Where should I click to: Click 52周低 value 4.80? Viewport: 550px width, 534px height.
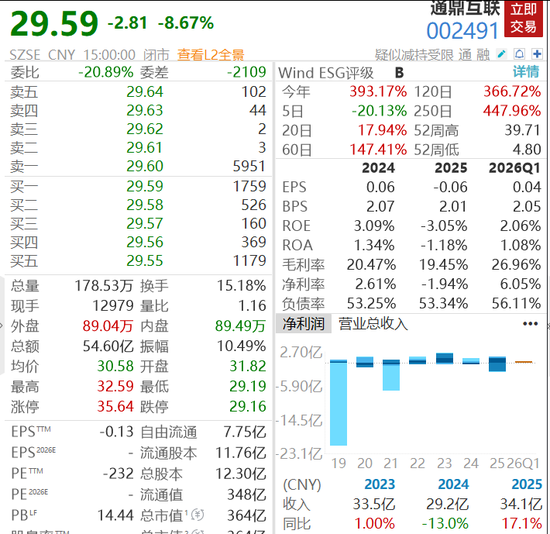tap(526, 149)
